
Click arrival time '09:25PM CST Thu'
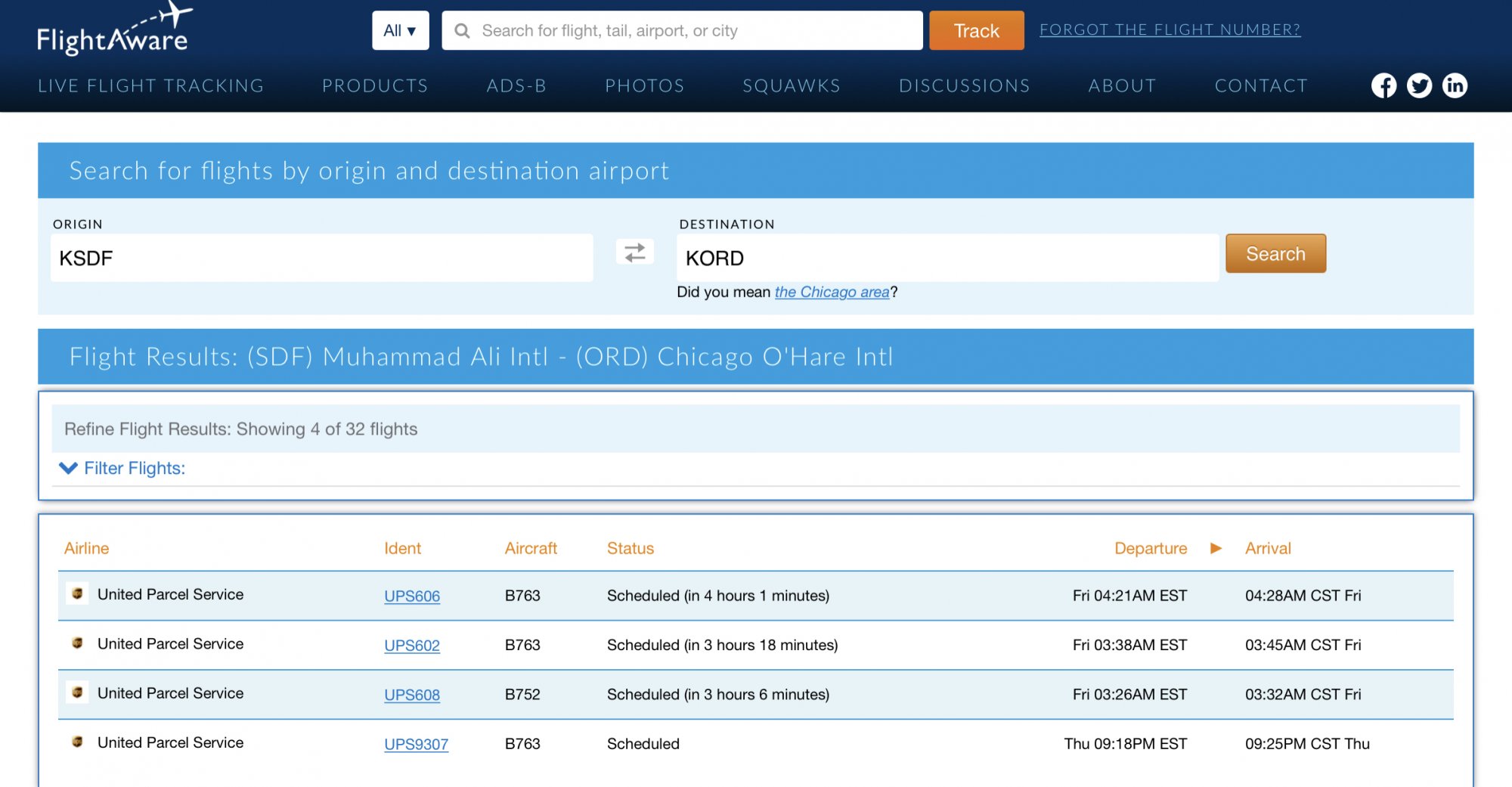[1307, 744]
